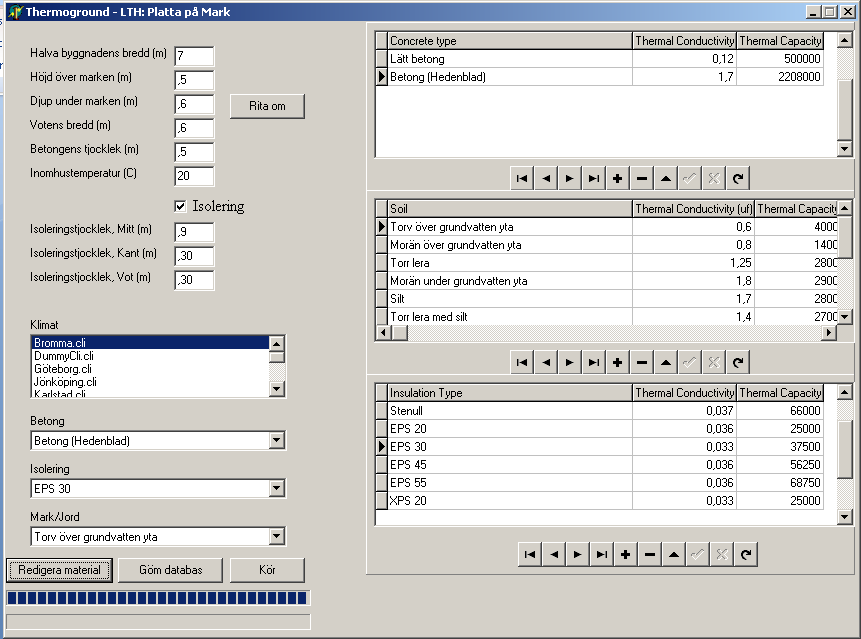
Task: Click the Göm databas button
Action: click(171, 570)
